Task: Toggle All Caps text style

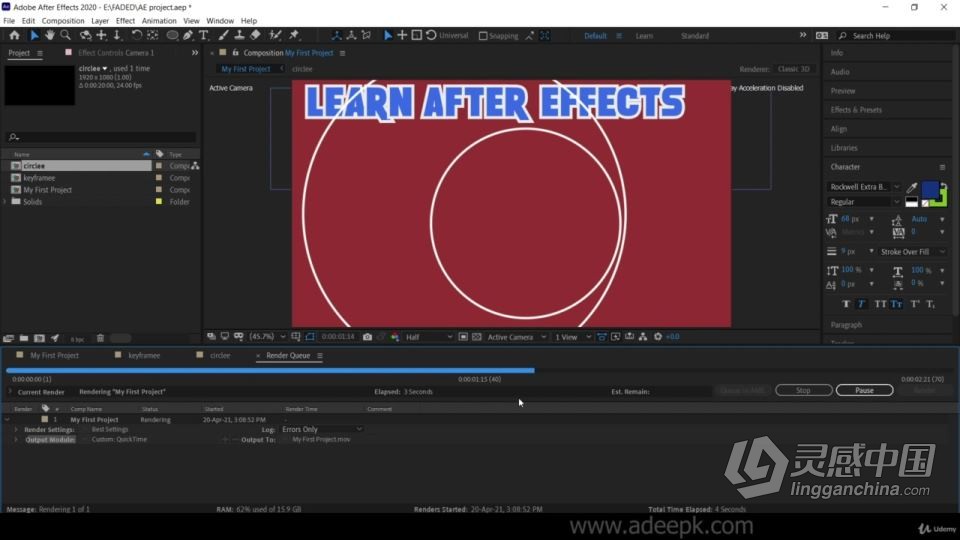Action: (880, 304)
